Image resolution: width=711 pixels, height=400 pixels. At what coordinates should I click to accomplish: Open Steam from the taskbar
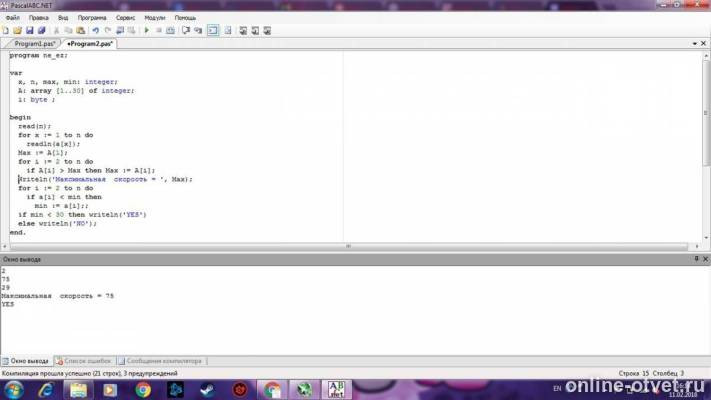pyautogui.click(x=208, y=390)
